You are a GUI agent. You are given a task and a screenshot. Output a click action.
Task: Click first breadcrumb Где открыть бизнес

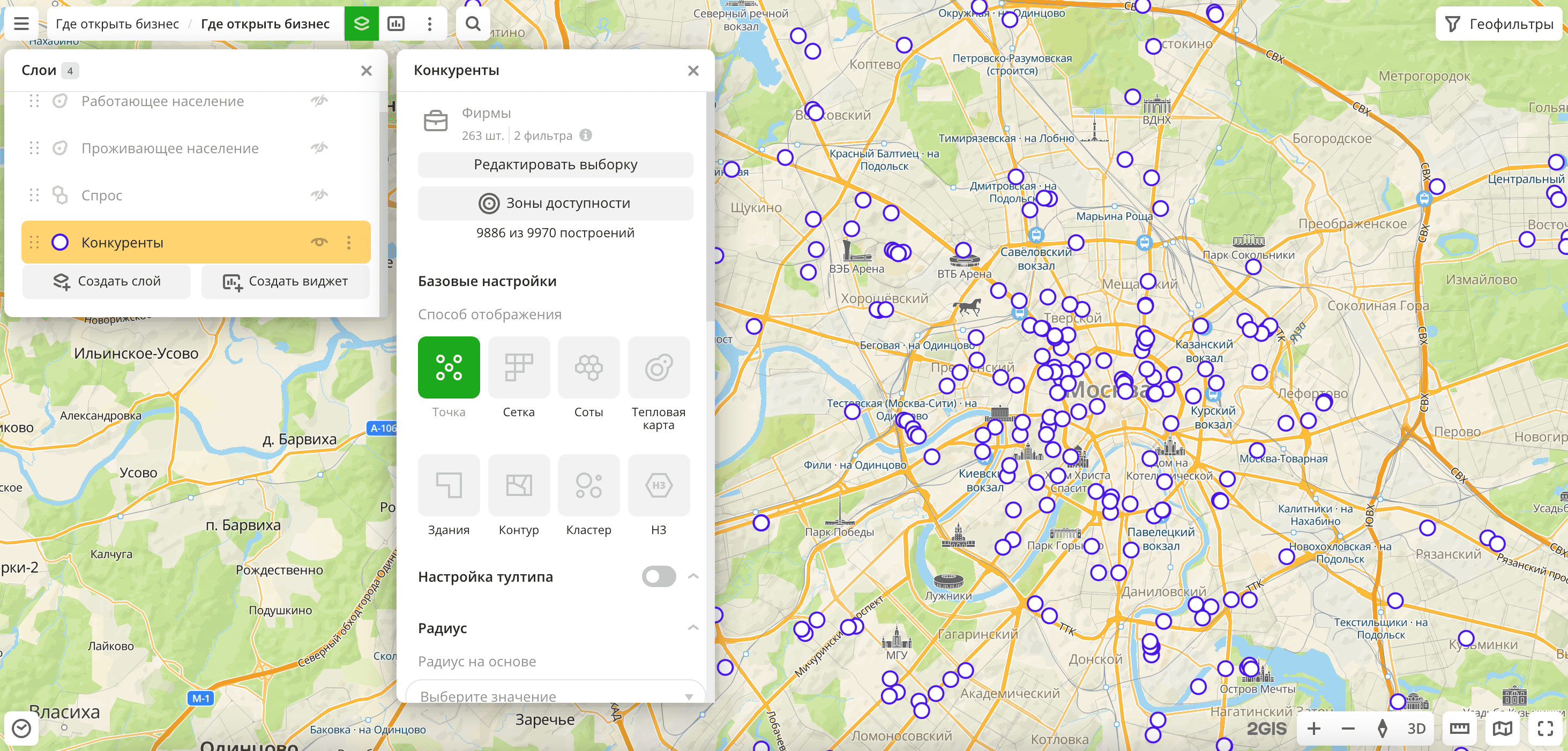[x=117, y=24]
